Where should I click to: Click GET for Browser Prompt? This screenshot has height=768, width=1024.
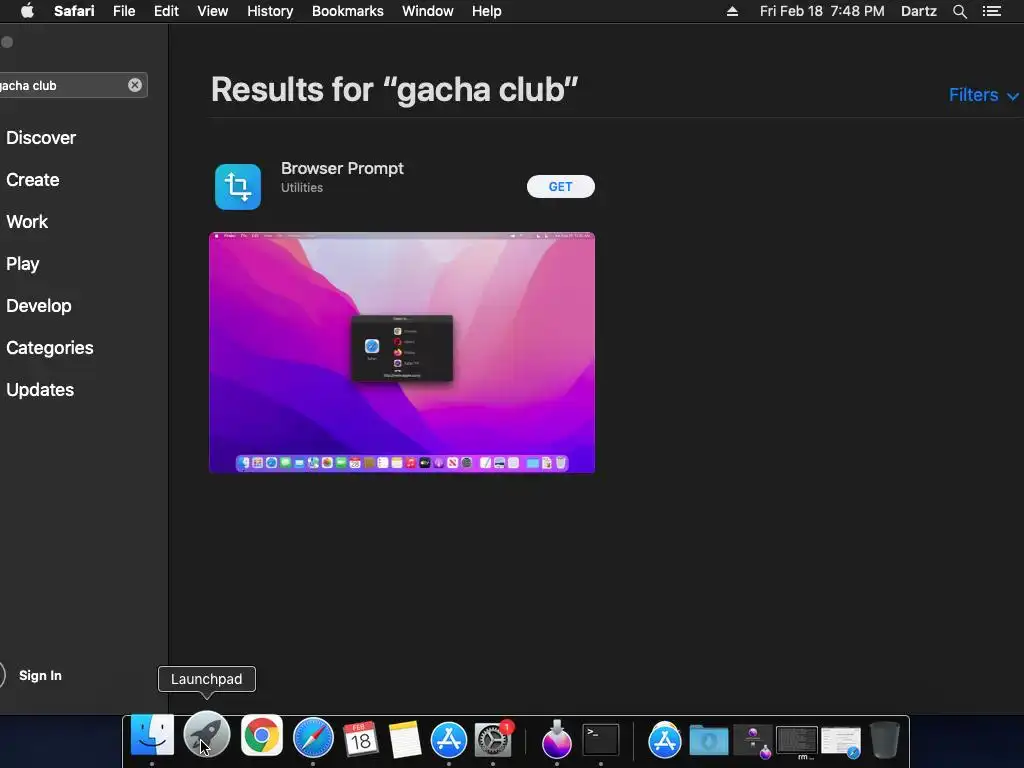[x=560, y=187]
